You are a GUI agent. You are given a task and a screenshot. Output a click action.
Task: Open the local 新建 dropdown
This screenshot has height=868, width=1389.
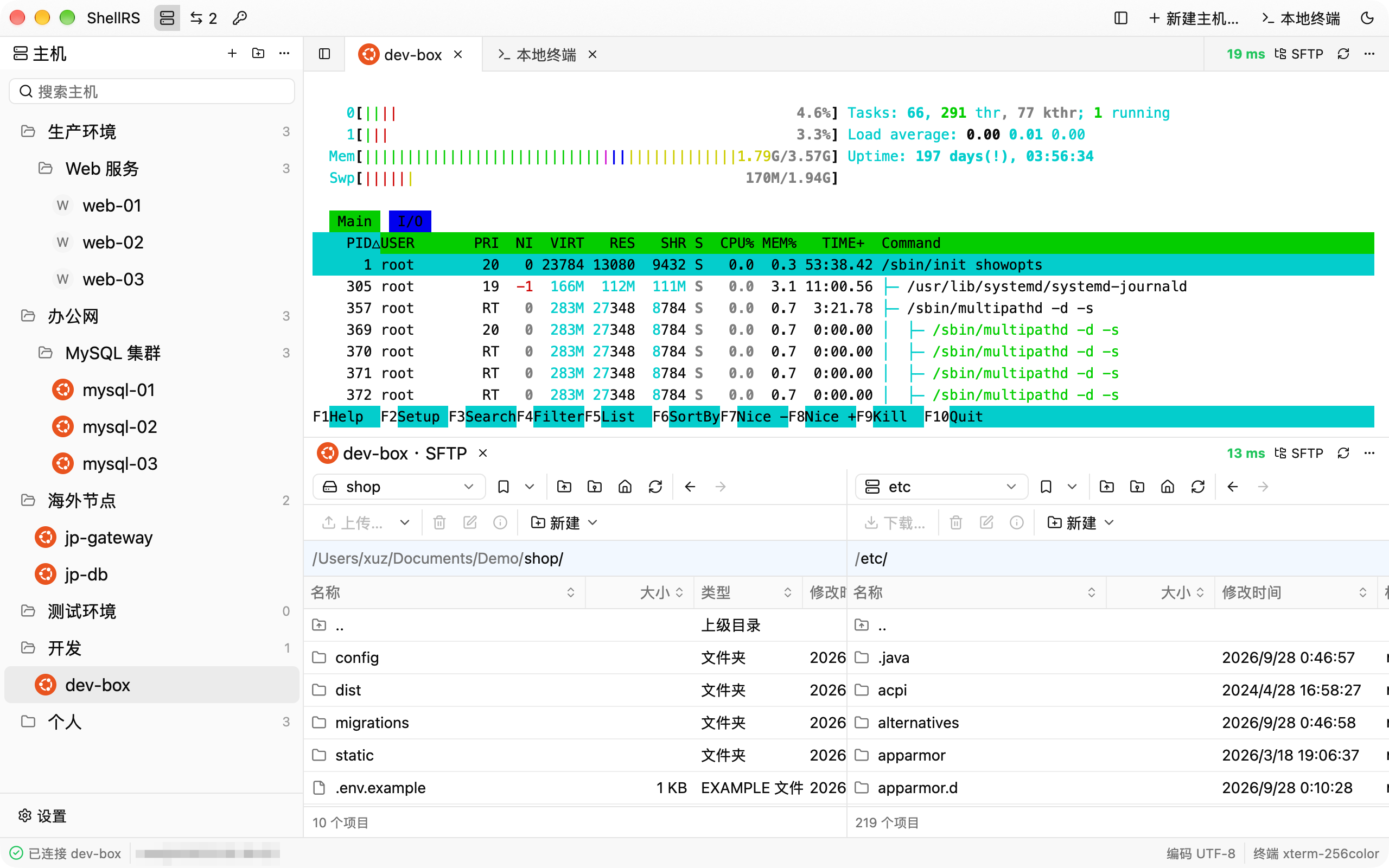point(564,522)
